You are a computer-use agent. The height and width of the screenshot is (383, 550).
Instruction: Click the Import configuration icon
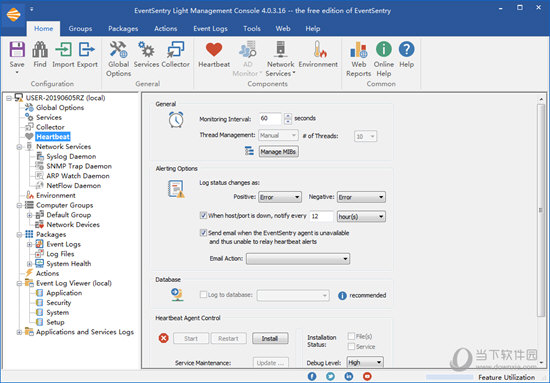pos(63,49)
